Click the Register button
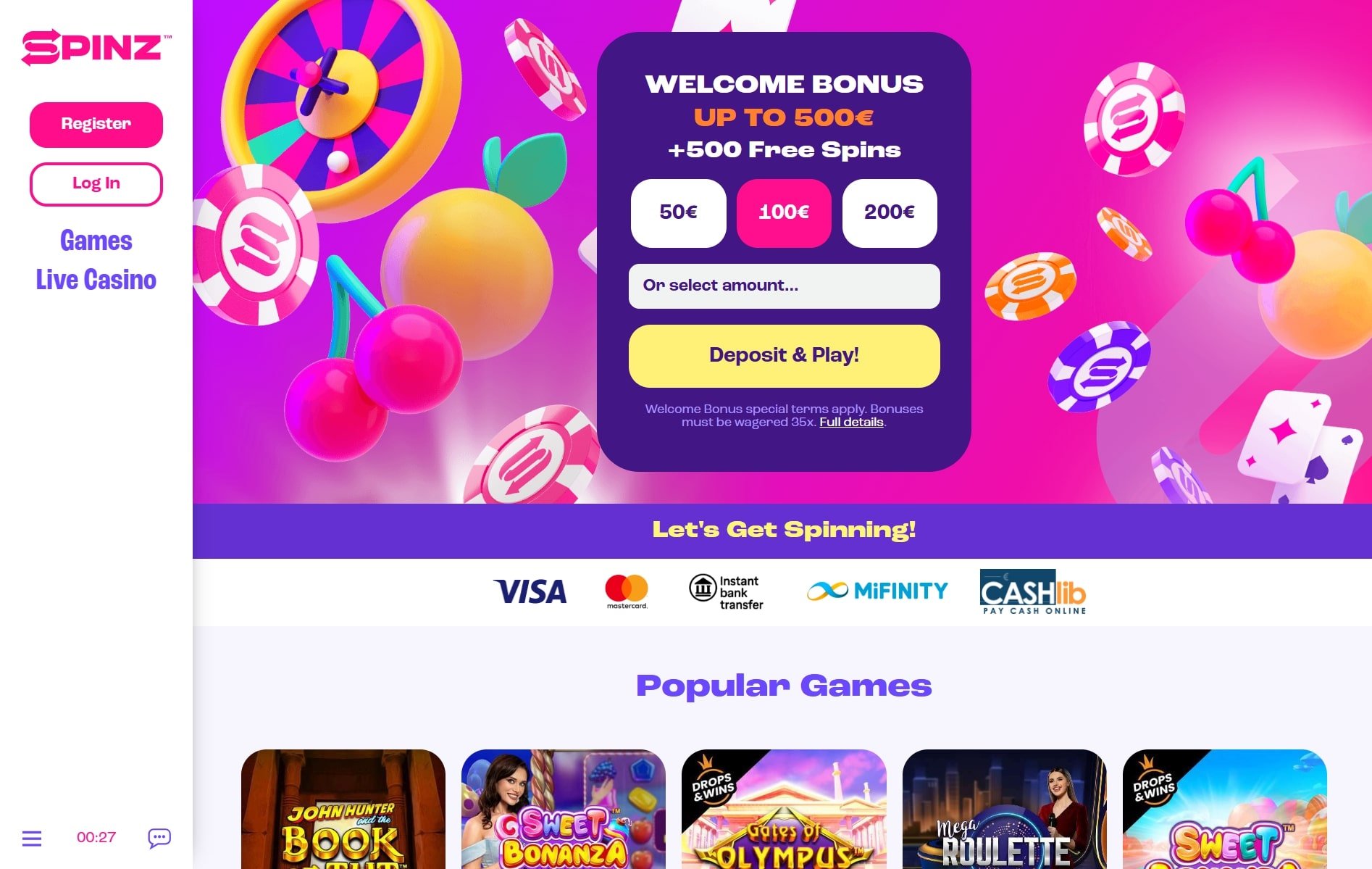The width and height of the screenshot is (1372, 869). pyautogui.click(x=96, y=125)
